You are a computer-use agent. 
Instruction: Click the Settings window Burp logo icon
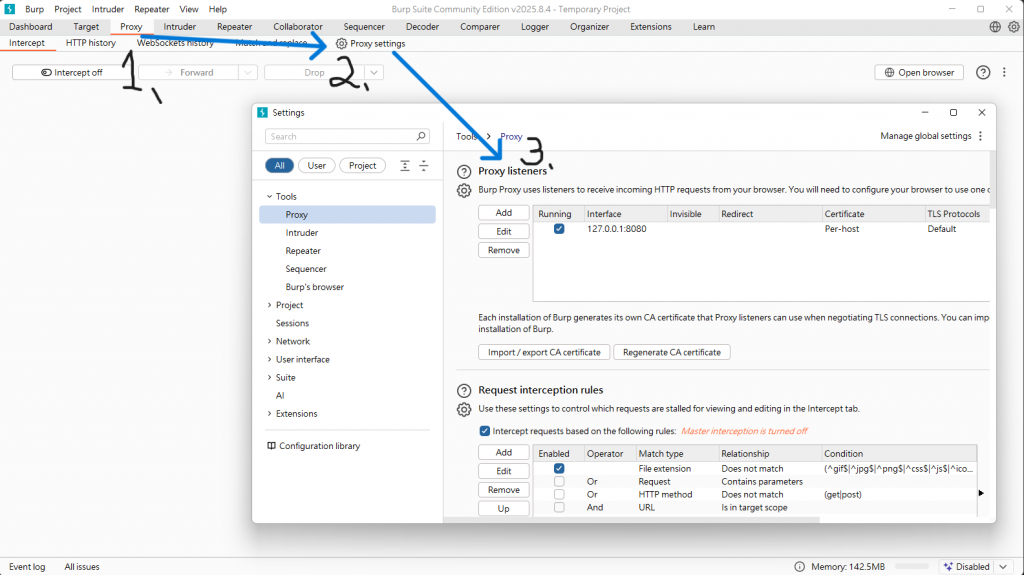[x=263, y=112]
